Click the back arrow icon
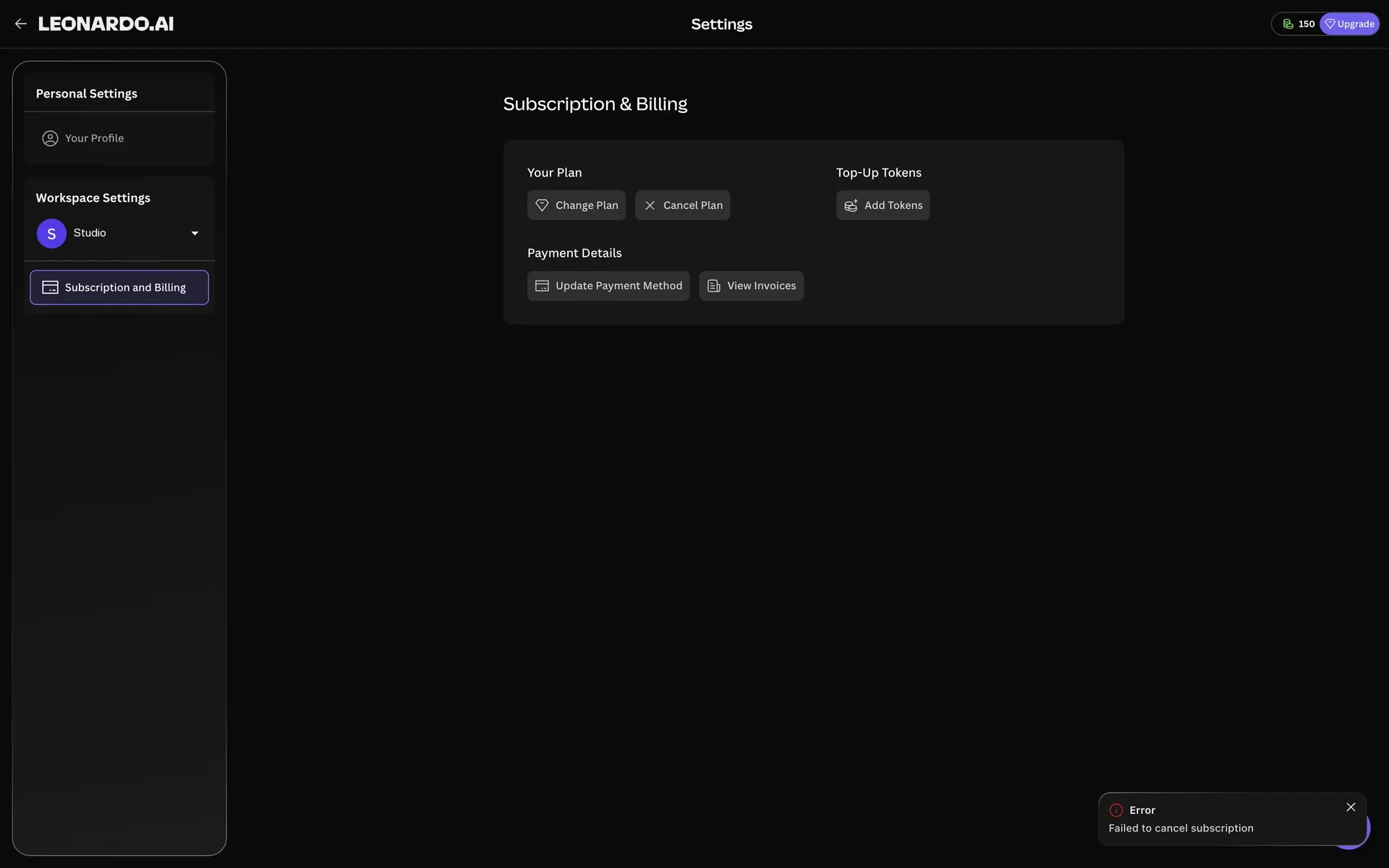The width and height of the screenshot is (1389, 868). (x=20, y=24)
